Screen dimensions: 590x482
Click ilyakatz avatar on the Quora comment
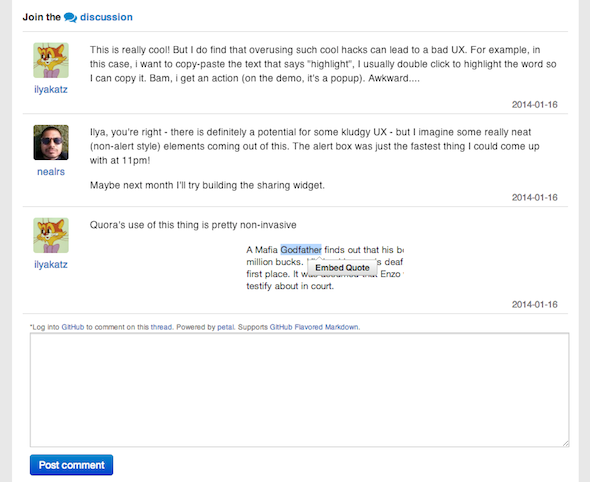(x=51, y=235)
